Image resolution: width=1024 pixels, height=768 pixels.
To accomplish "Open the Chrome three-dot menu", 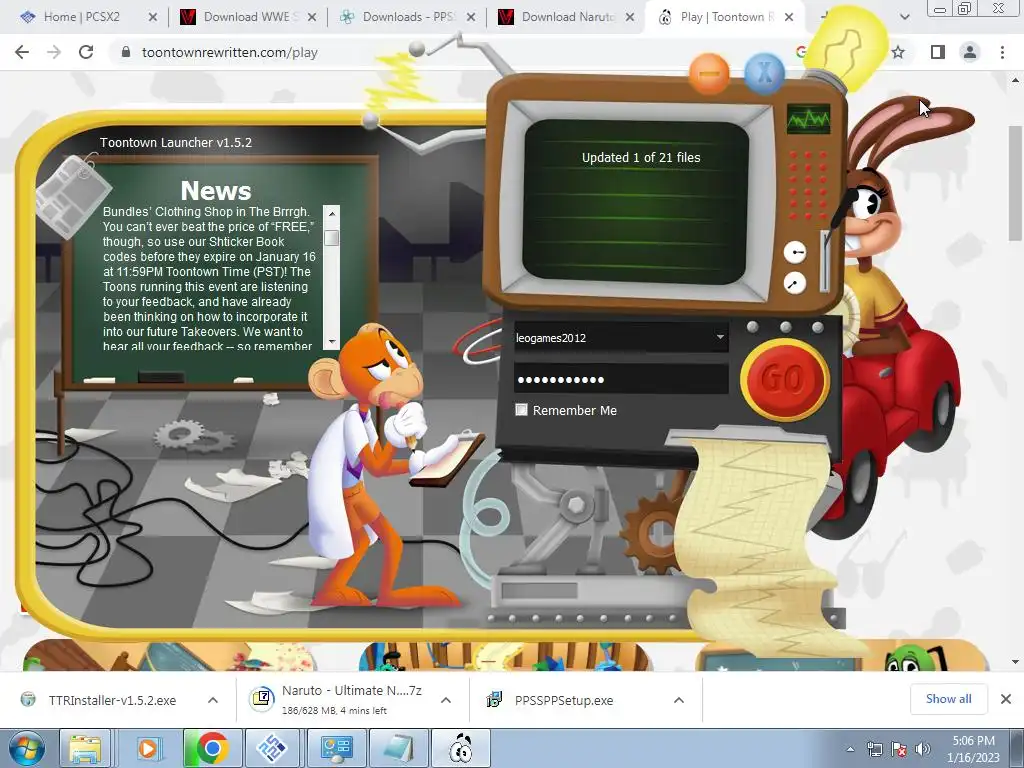I will [1002, 52].
